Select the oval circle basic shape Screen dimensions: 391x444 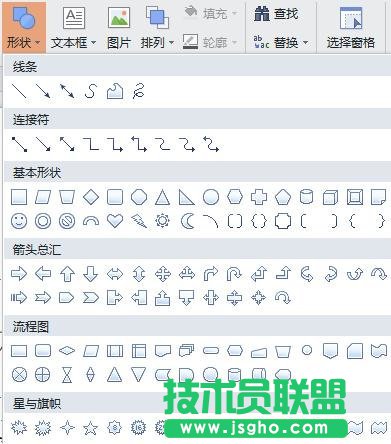coord(211,197)
